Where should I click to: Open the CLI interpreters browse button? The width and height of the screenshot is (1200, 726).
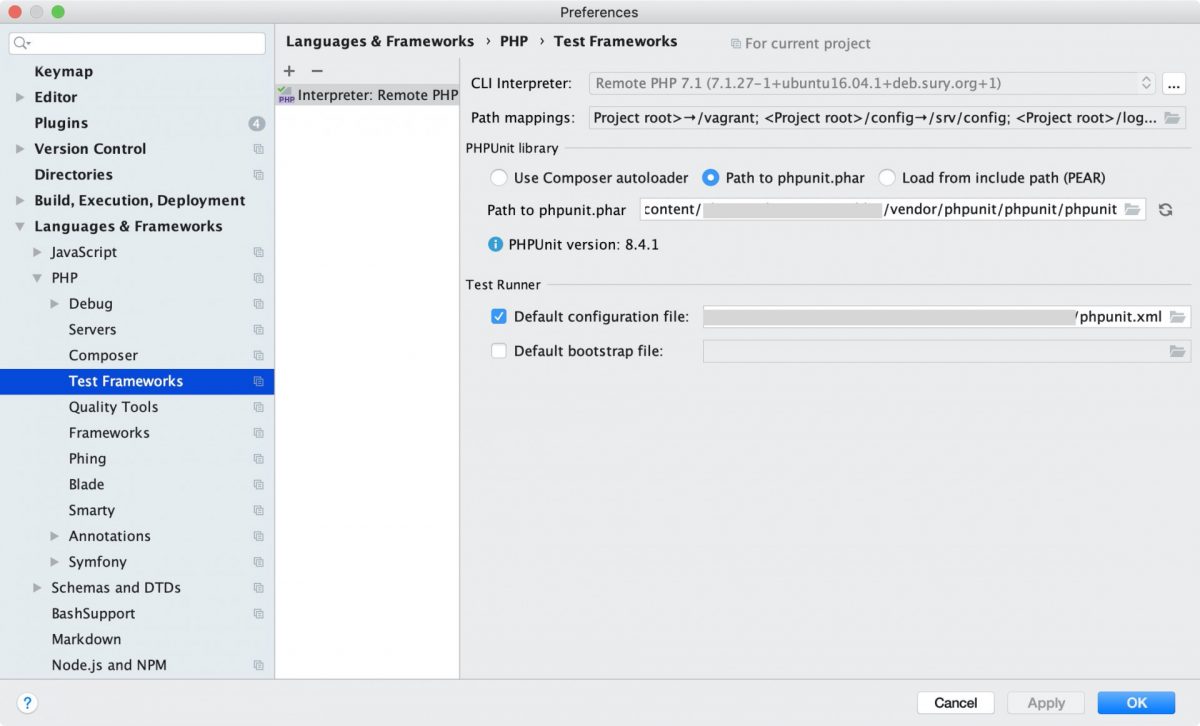(1174, 83)
